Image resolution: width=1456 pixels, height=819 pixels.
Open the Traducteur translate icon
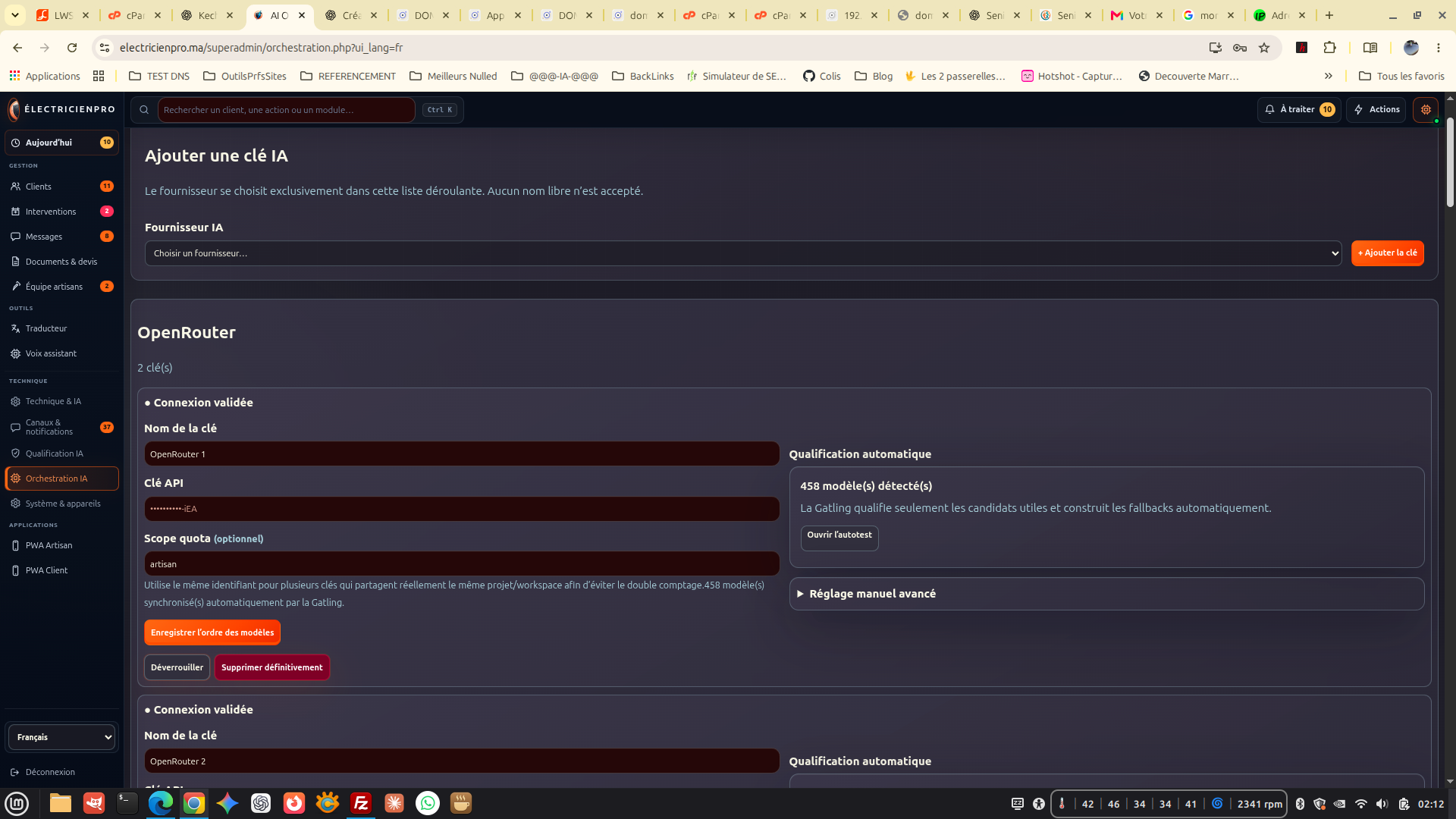pos(15,328)
